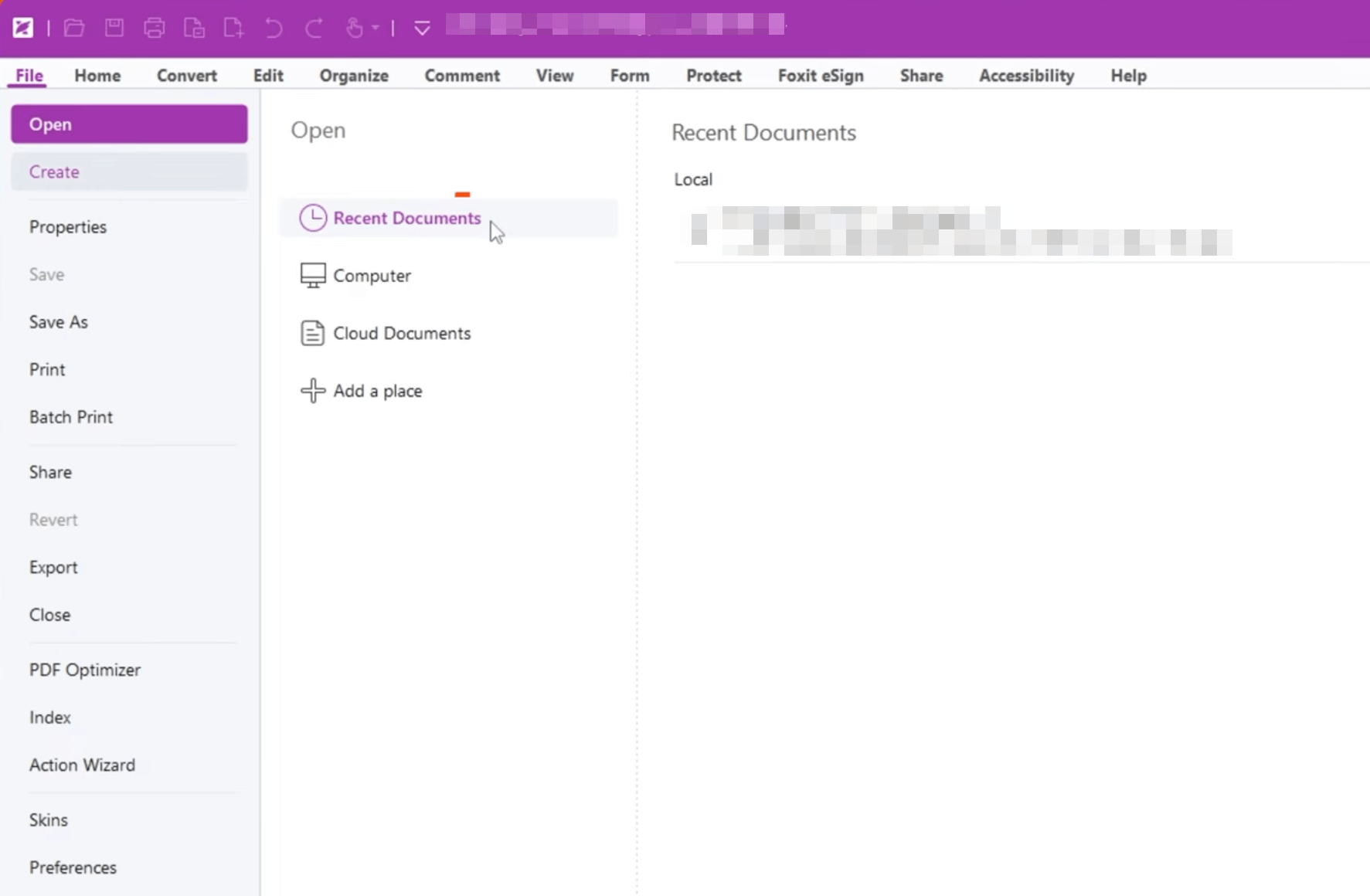Open the customize quick access toolbar dropdown
The image size is (1370, 896).
(x=422, y=29)
